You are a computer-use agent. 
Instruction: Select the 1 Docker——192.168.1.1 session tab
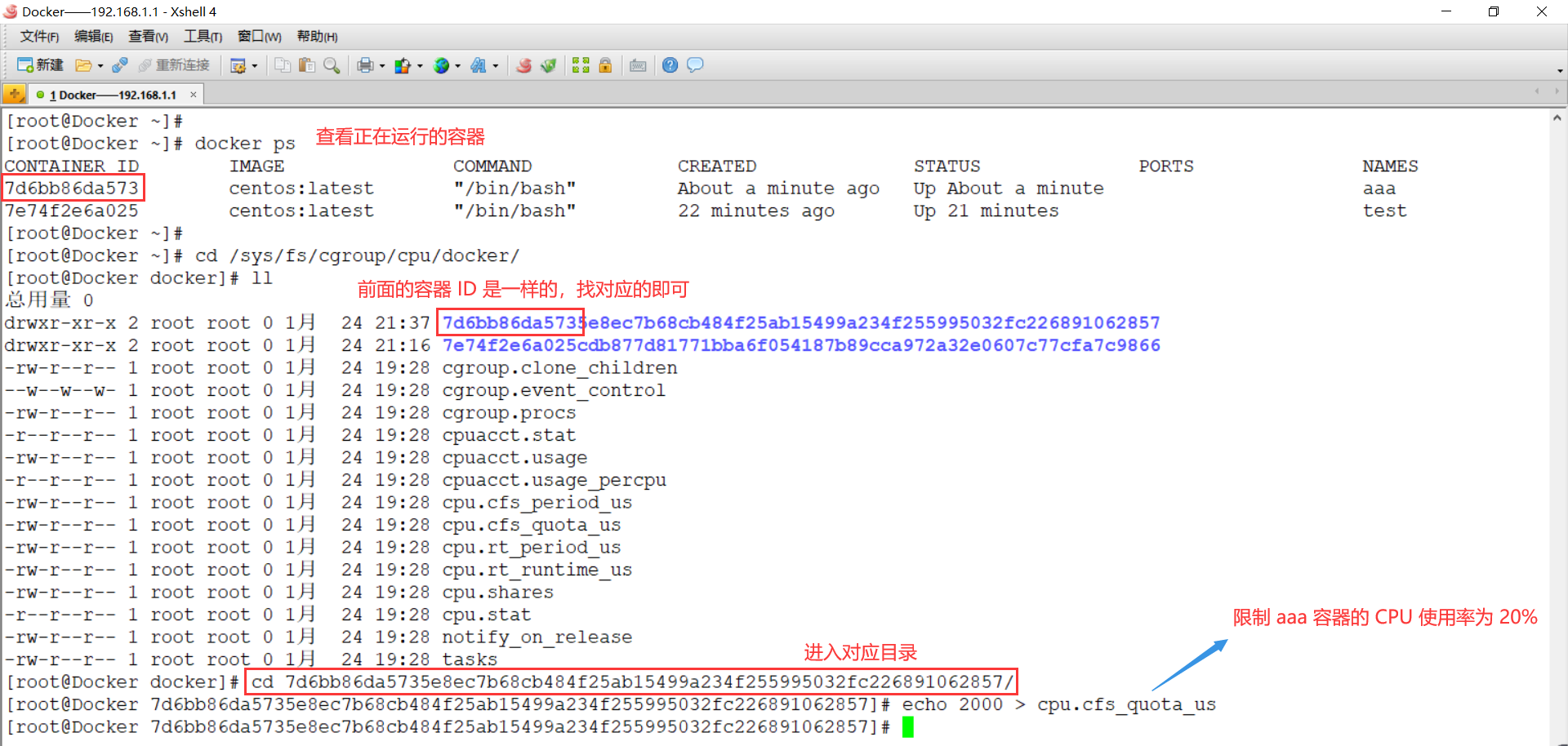[113, 95]
